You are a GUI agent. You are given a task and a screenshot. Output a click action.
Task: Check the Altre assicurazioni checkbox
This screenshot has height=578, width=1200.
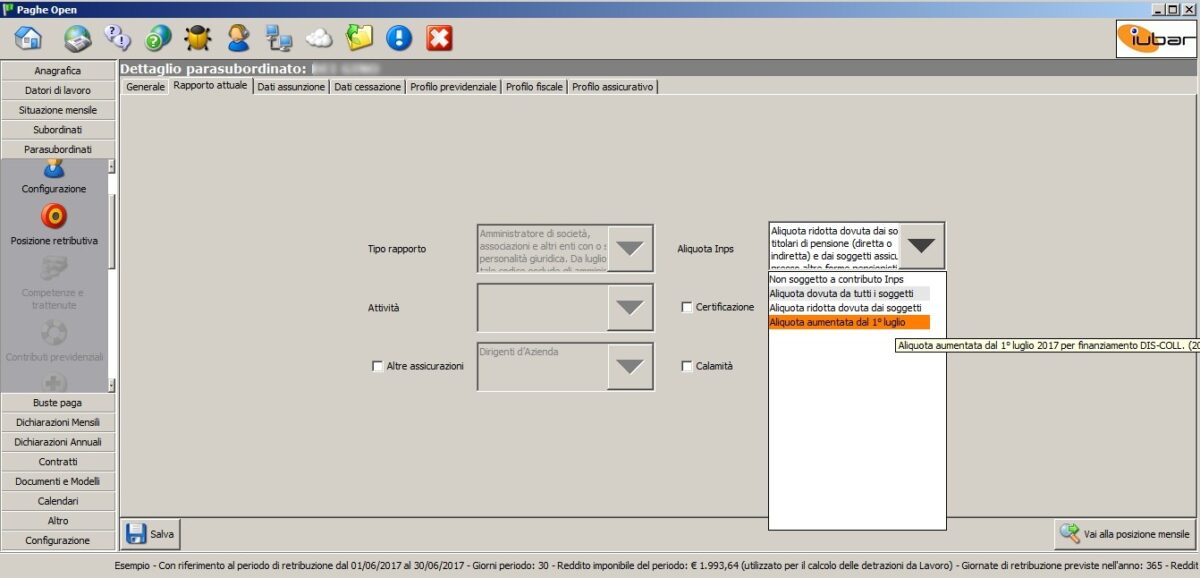377,366
